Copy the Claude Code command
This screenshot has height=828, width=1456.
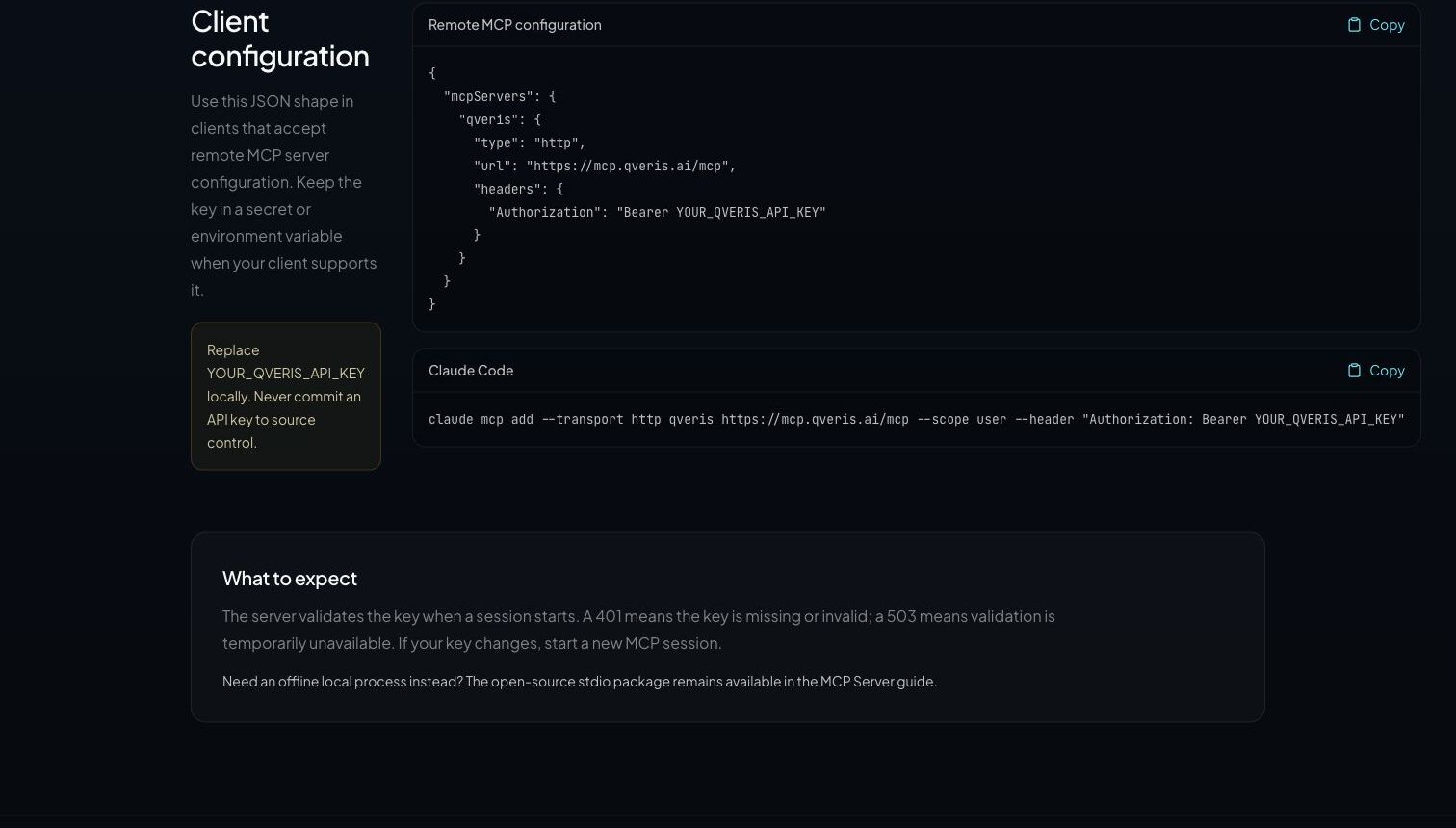tap(1376, 371)
